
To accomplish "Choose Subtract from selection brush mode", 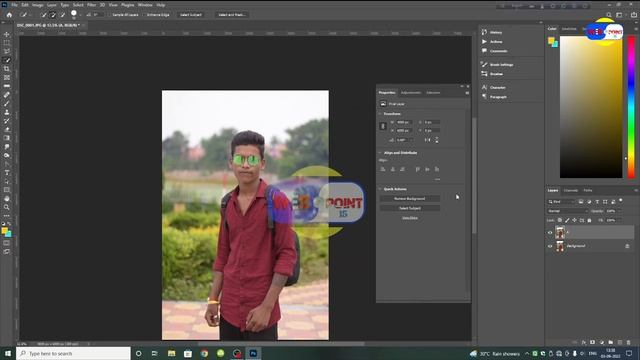I will tap(62, 15).
